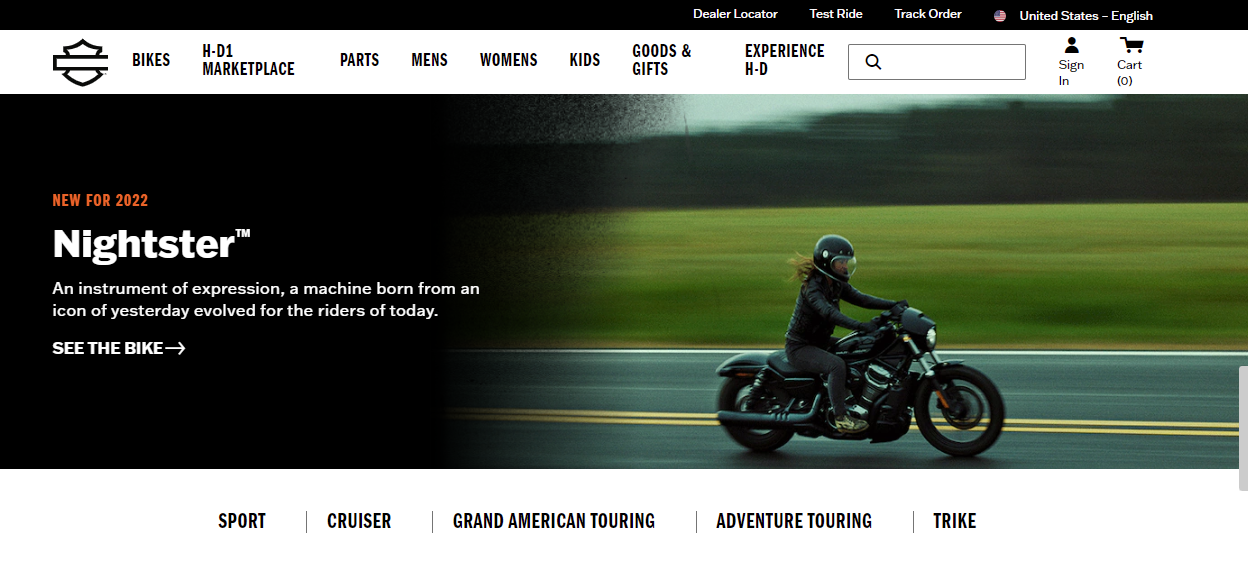Open the Experience H-D menu
The height and width of the screenshot is (574, 1248).
pos(785,60)
